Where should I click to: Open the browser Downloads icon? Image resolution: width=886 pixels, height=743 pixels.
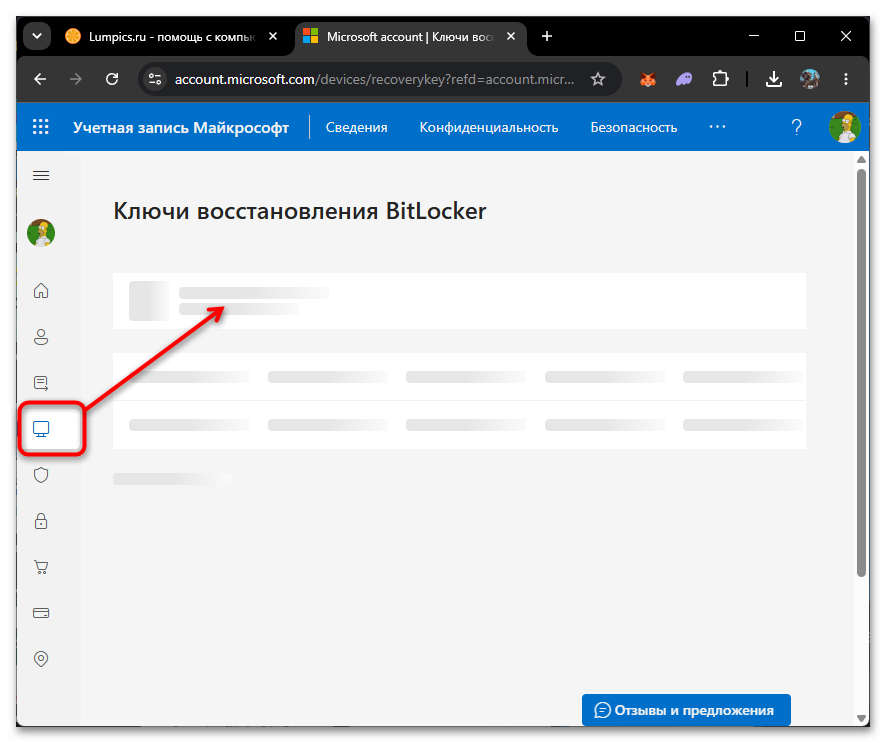pyautogui.click(x=774, y=80)
